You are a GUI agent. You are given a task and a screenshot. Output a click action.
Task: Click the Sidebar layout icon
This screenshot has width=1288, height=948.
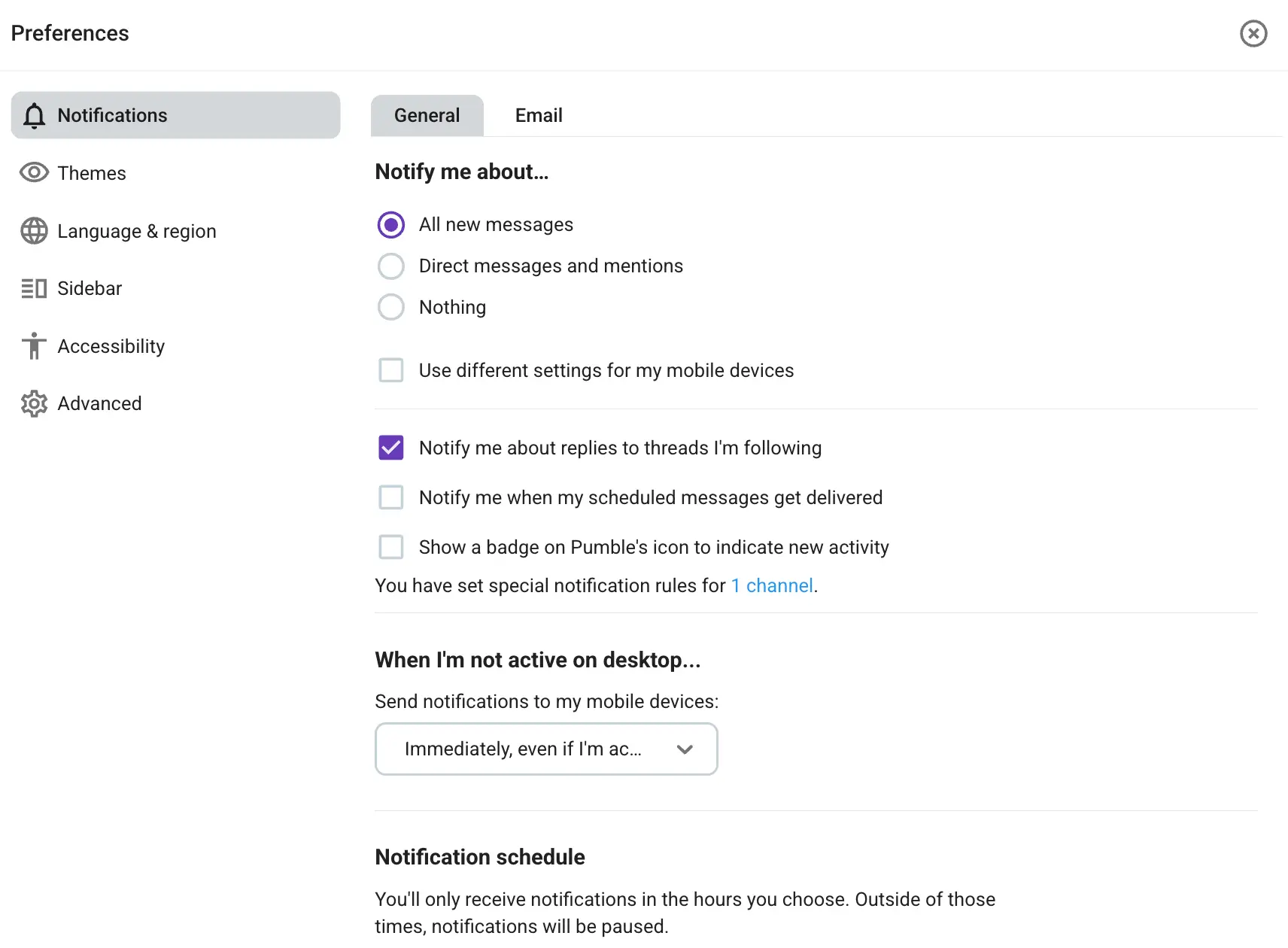[x=34, y=289]
